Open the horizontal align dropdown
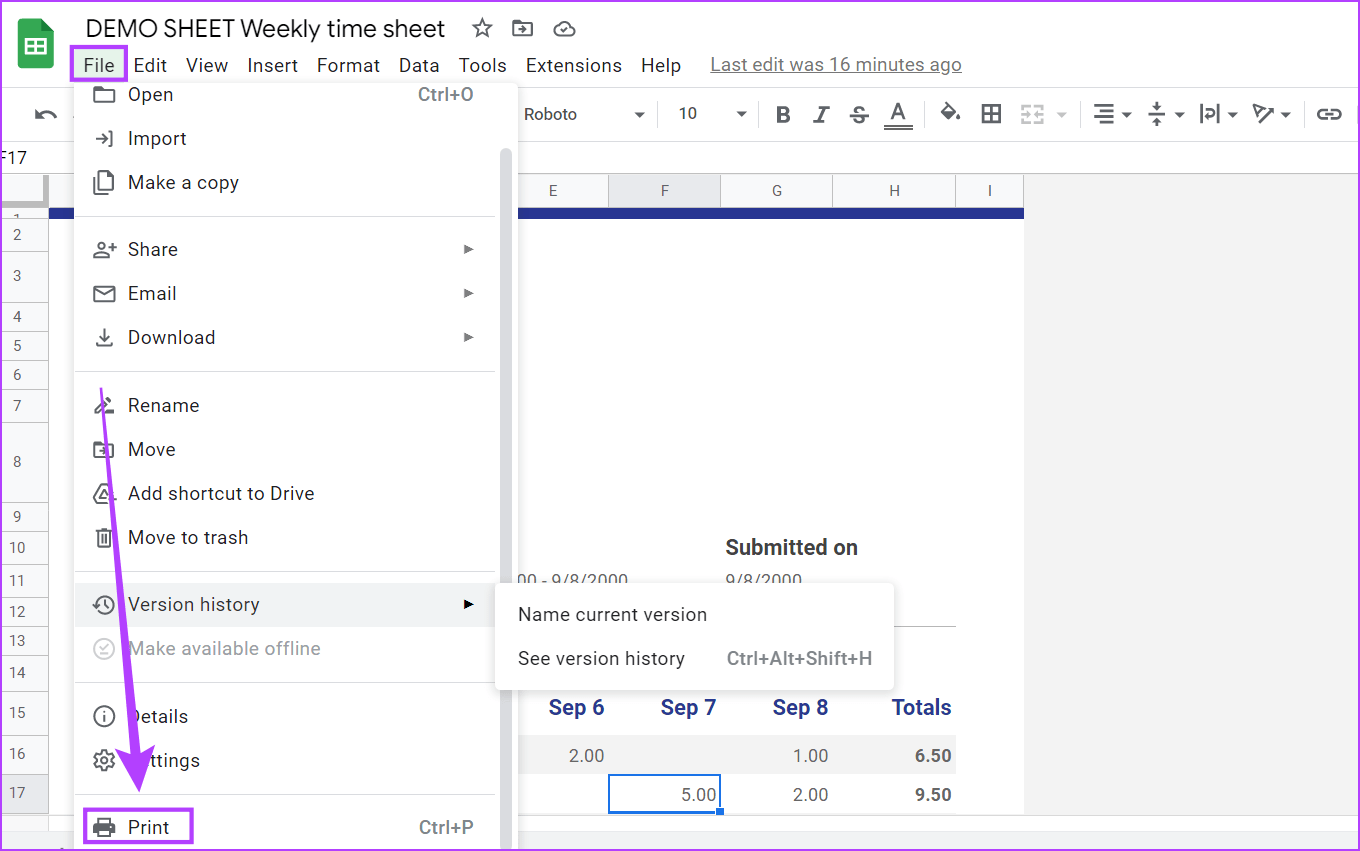1360x851 pixels. (x=1111, y=113)
